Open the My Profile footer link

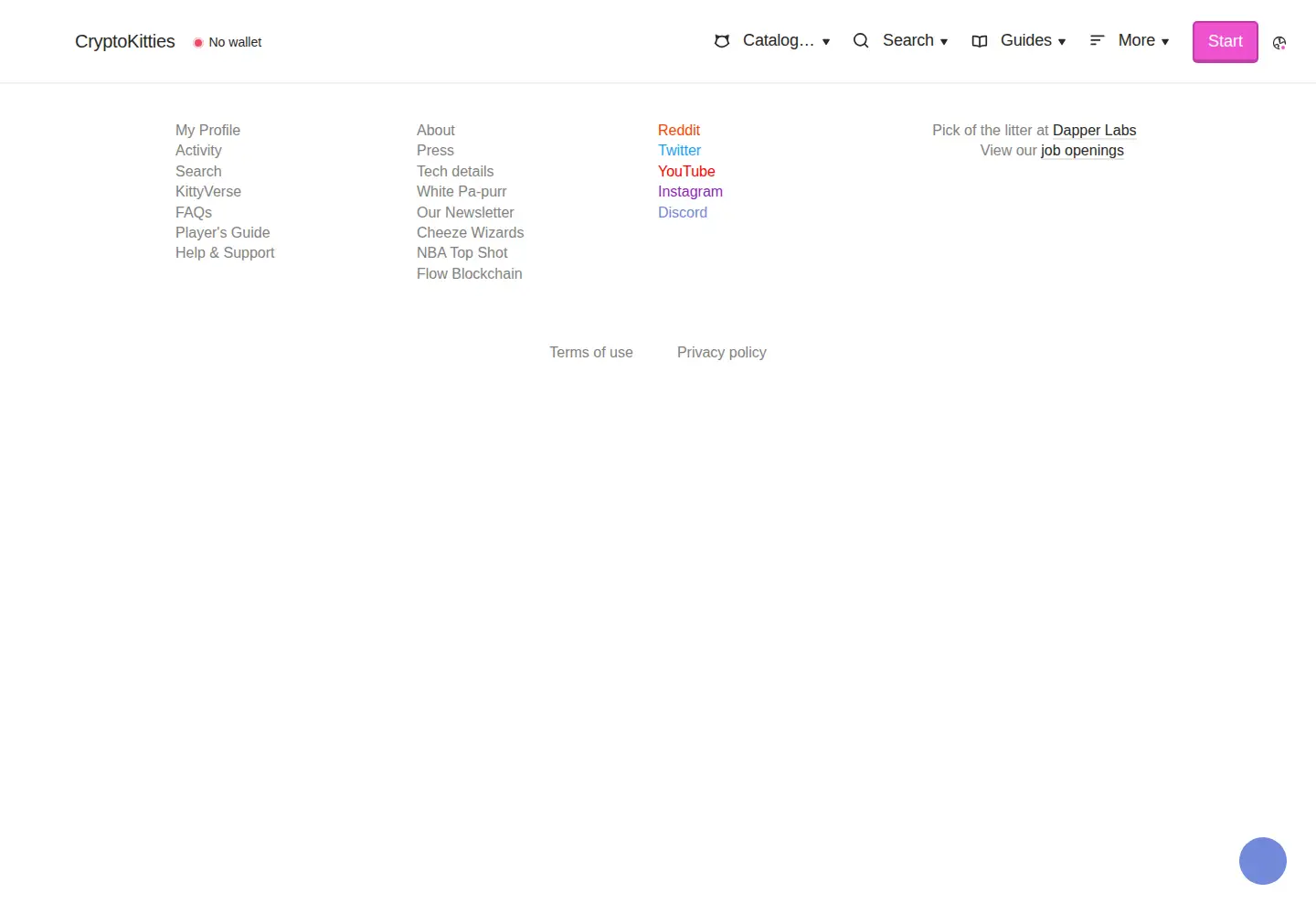click(207, 130)
